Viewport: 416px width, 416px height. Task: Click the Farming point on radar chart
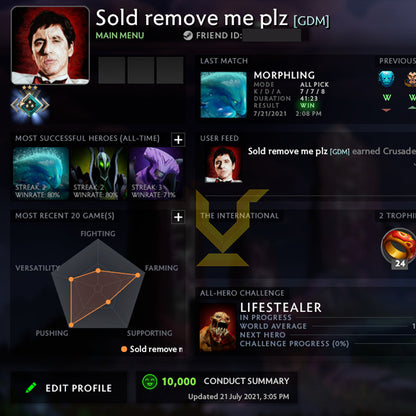pos(137,275)
